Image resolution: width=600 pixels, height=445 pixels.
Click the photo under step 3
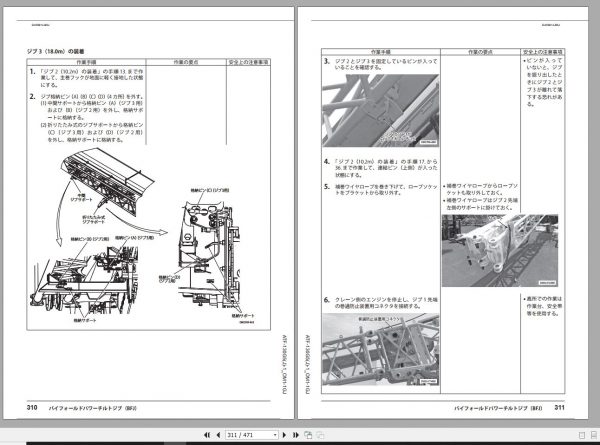pyautogui.click(x=381, y=110)
